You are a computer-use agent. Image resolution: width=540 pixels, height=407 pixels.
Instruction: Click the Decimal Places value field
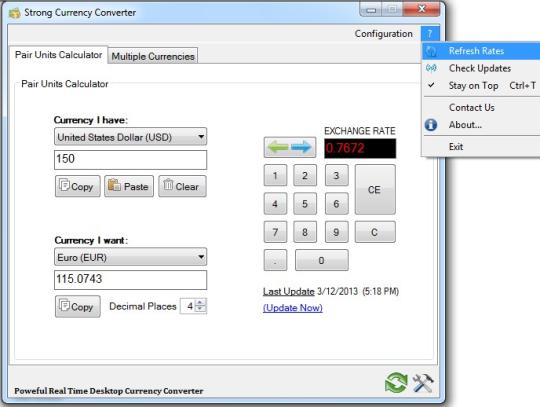click(x=188, y=306)
